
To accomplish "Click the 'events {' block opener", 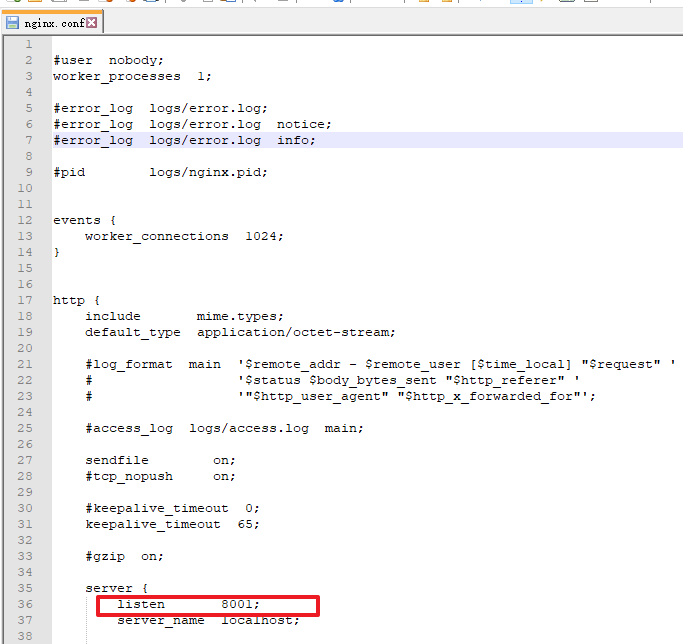I will [85, 220].
